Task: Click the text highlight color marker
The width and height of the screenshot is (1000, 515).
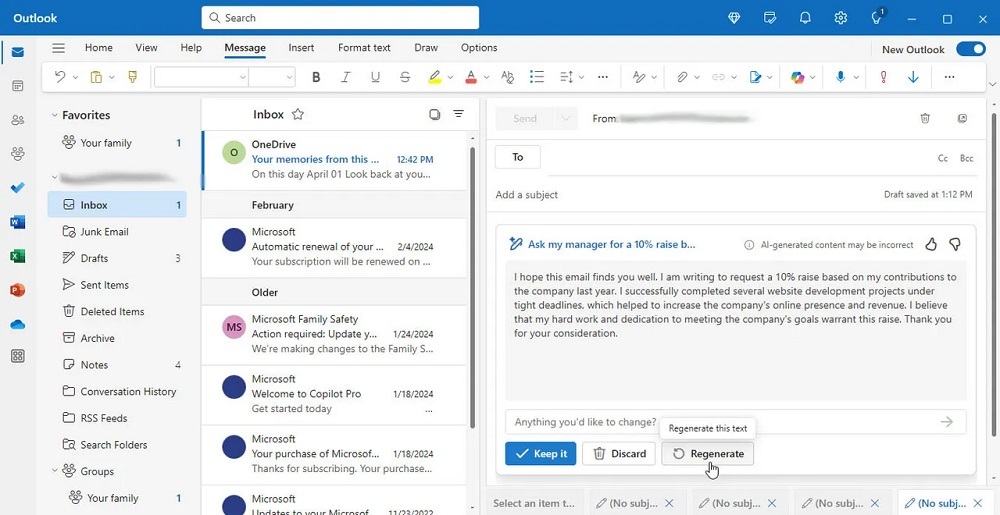Action: [434, 77]
